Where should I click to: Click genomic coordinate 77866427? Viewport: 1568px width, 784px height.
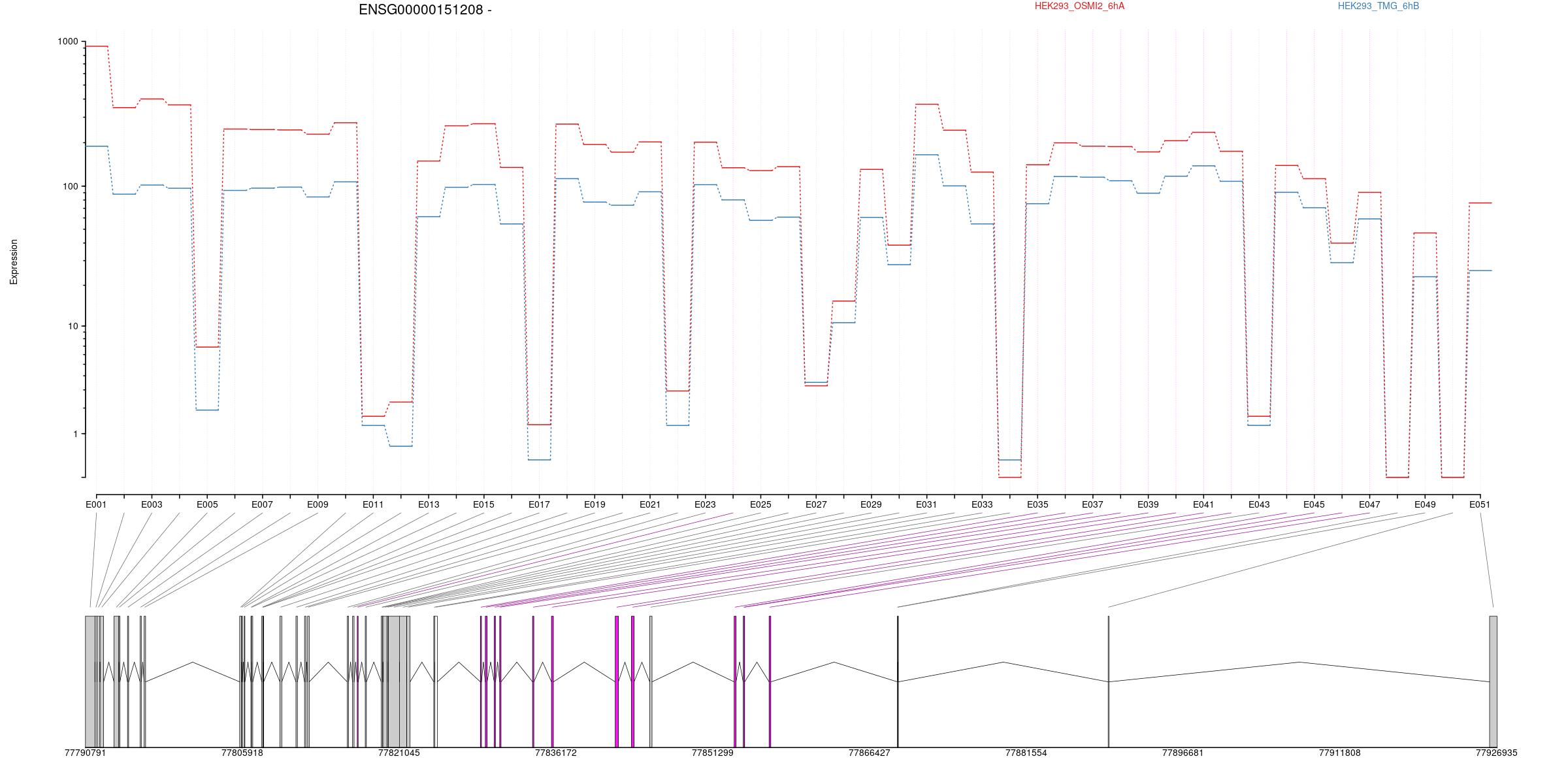coord(869,753)
